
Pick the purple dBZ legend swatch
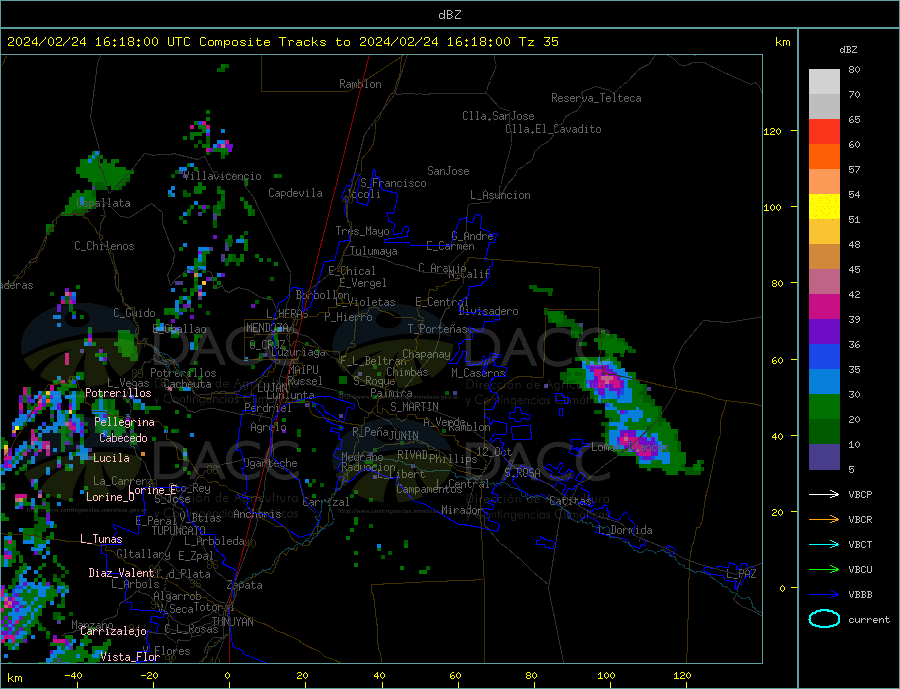coord(824,332)
